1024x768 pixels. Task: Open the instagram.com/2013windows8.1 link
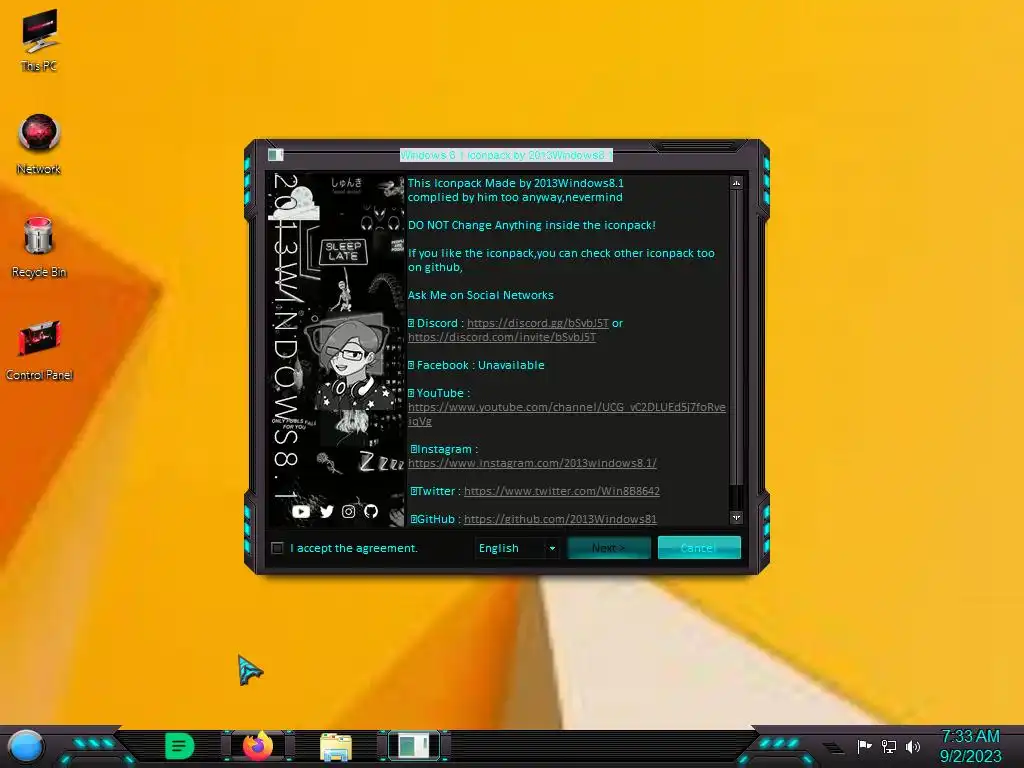pos(532,463)
